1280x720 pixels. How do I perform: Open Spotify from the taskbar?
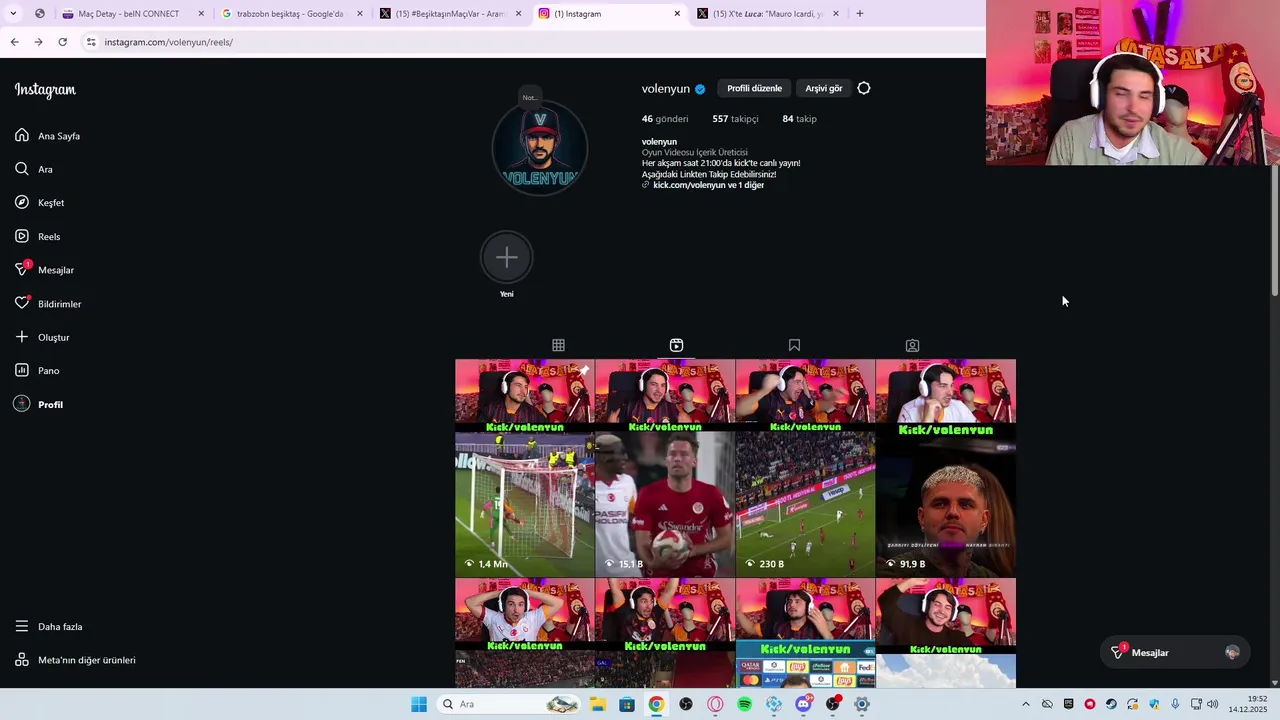click(x=745, y=704)
